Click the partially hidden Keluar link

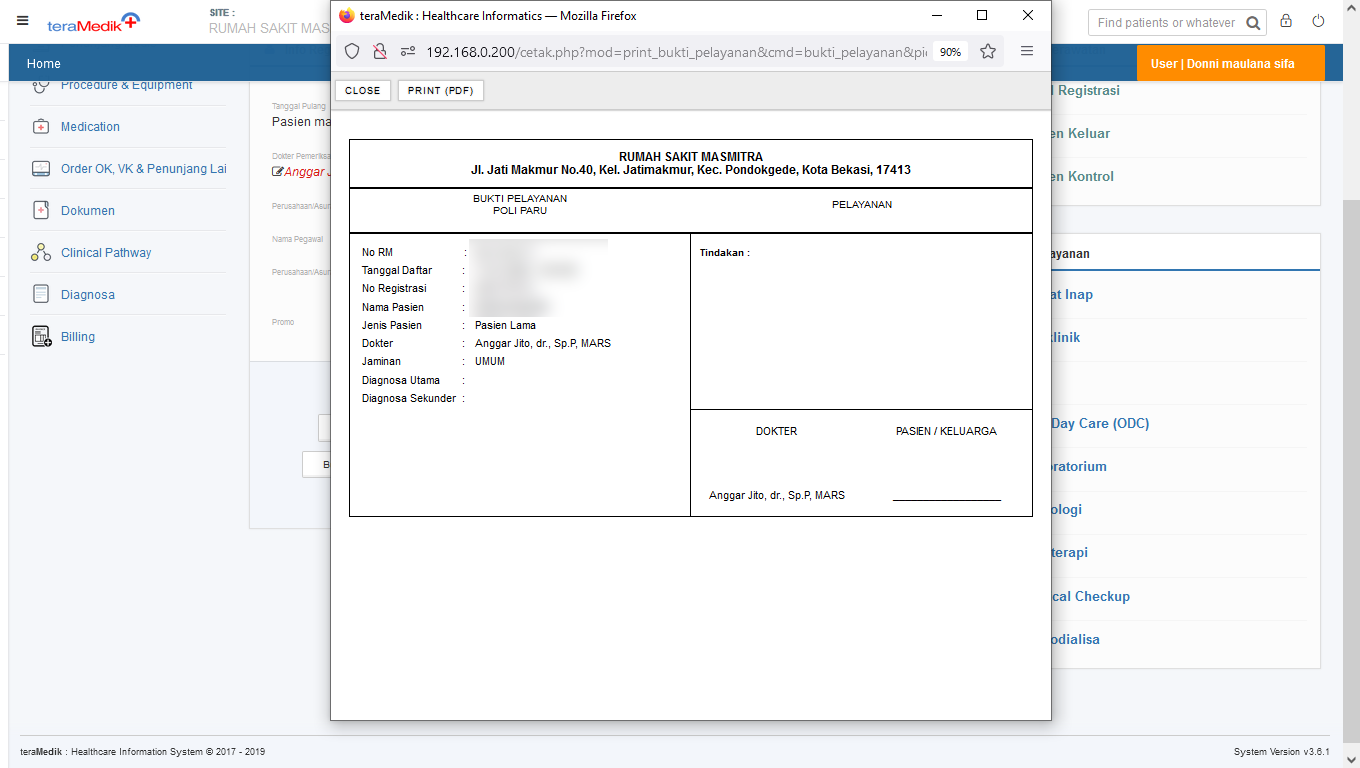(1081, 133)
